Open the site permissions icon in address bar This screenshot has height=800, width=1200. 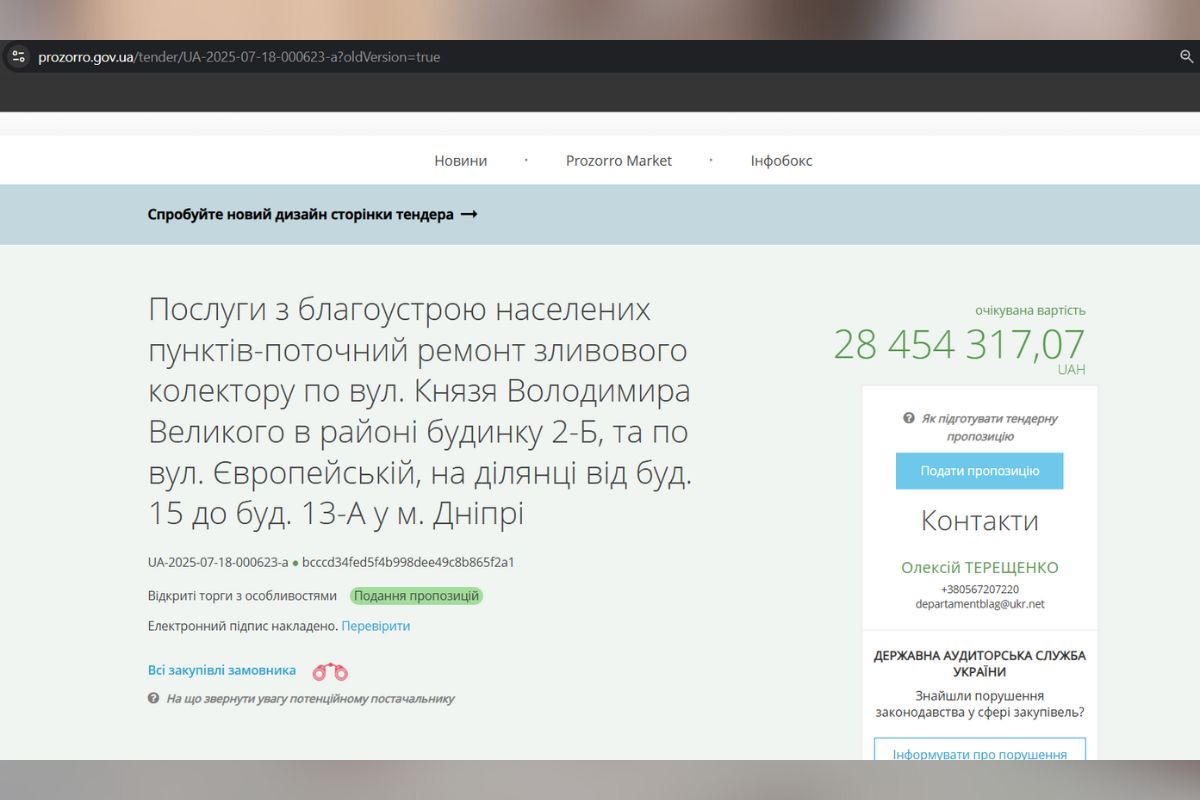coord(18,57)
